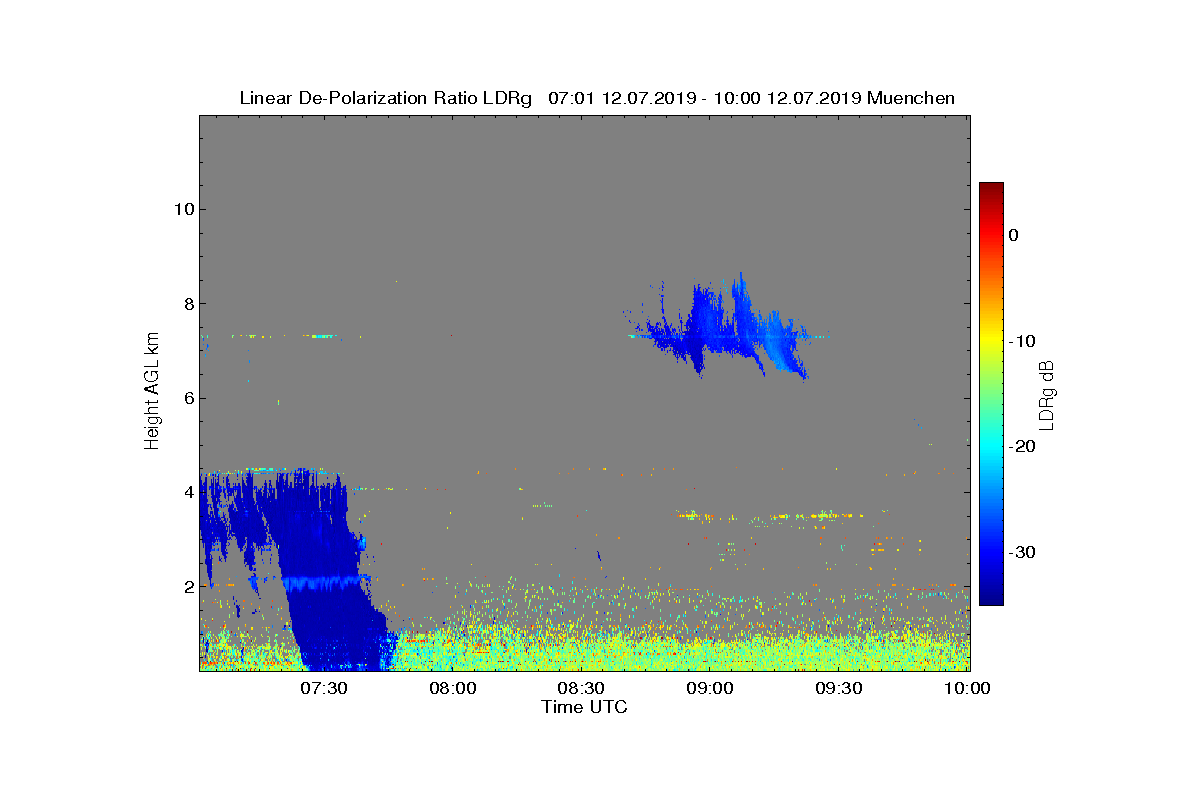Click the height tick label 6

187,398
